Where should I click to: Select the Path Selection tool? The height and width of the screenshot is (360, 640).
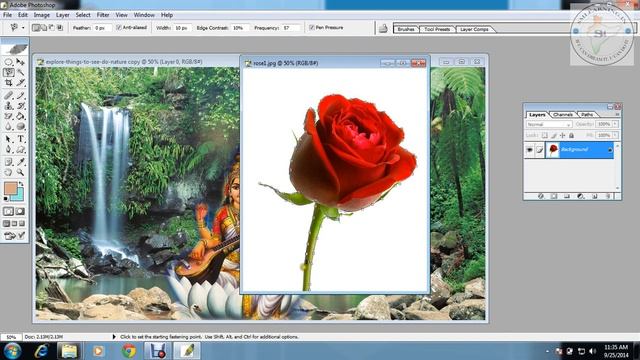8,139
